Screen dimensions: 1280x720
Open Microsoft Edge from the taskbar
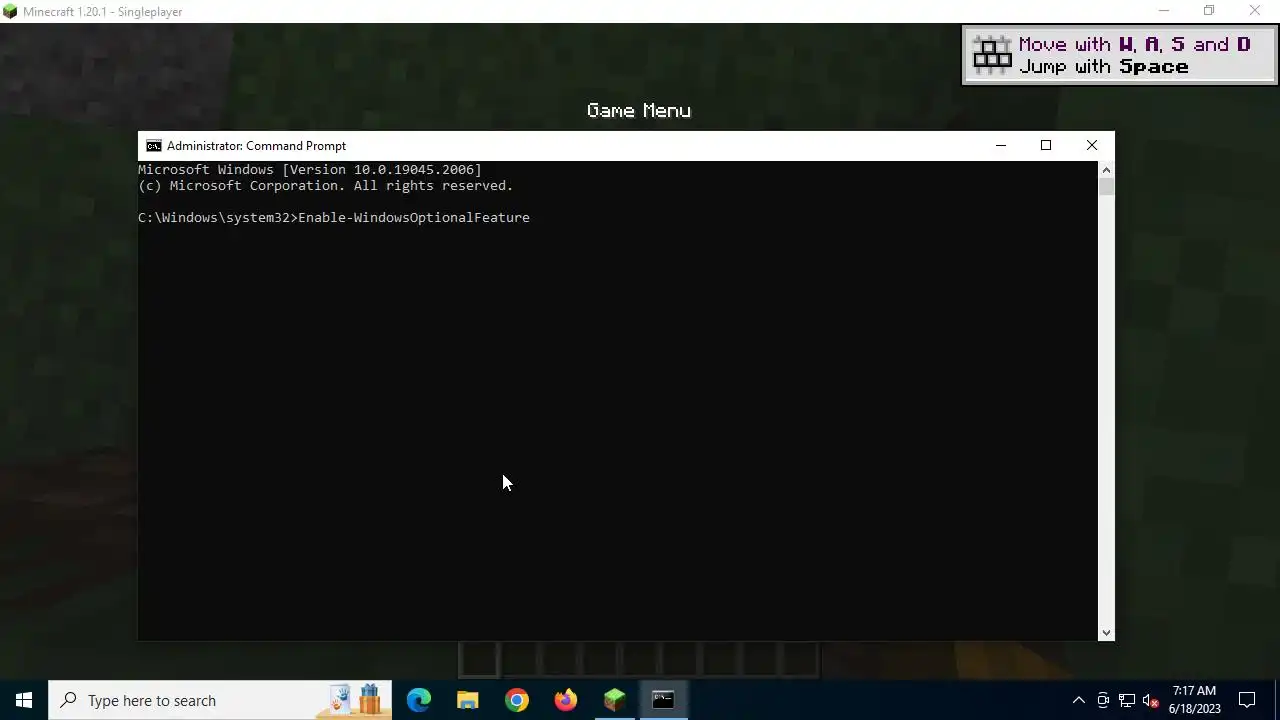419,700
